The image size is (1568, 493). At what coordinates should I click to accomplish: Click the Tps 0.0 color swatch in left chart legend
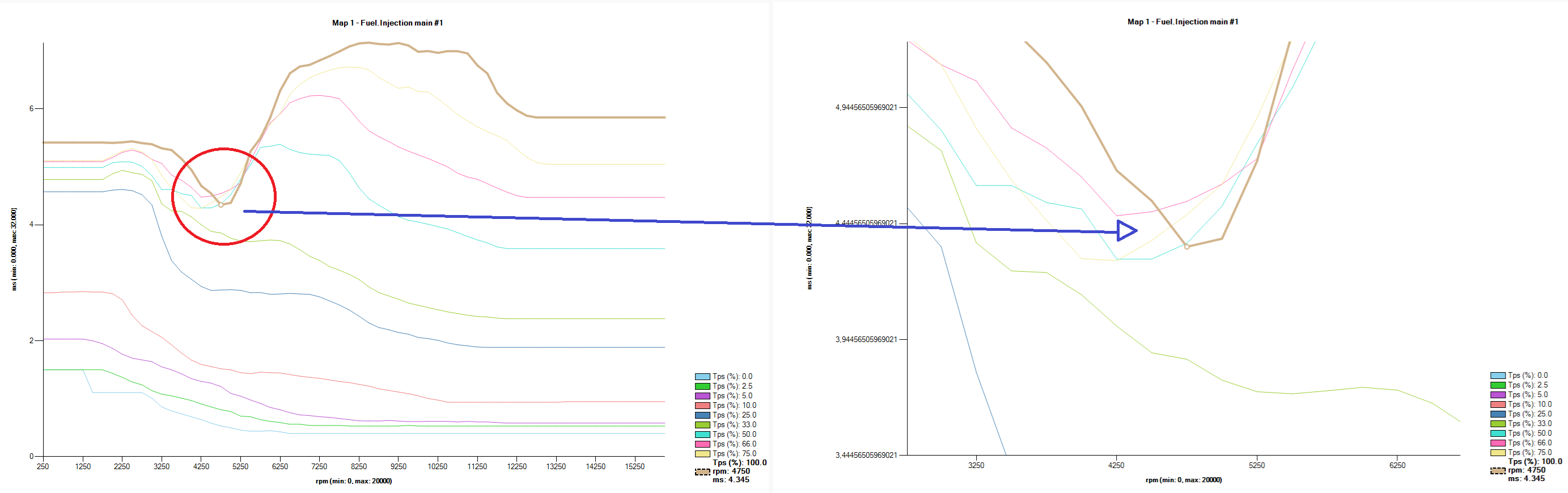point(702,377)
